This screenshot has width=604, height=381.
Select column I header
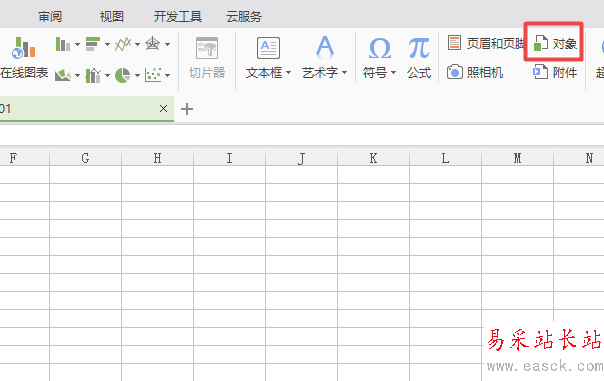(x=229, y=158)
